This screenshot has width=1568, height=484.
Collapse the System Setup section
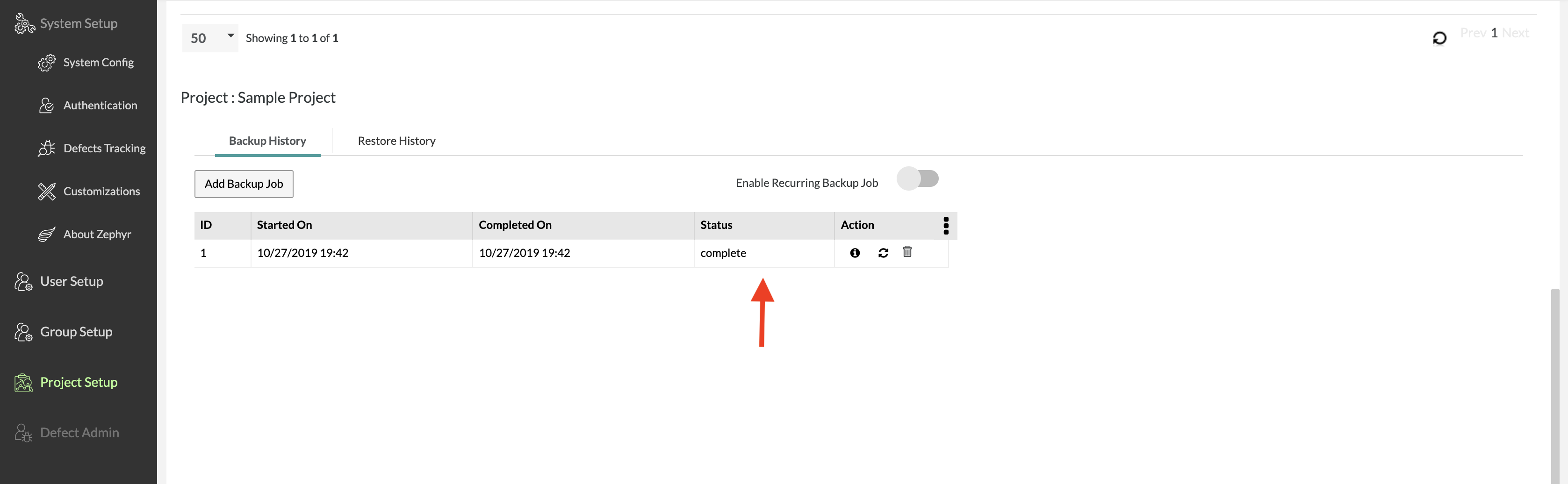click(x=78, y=24)
